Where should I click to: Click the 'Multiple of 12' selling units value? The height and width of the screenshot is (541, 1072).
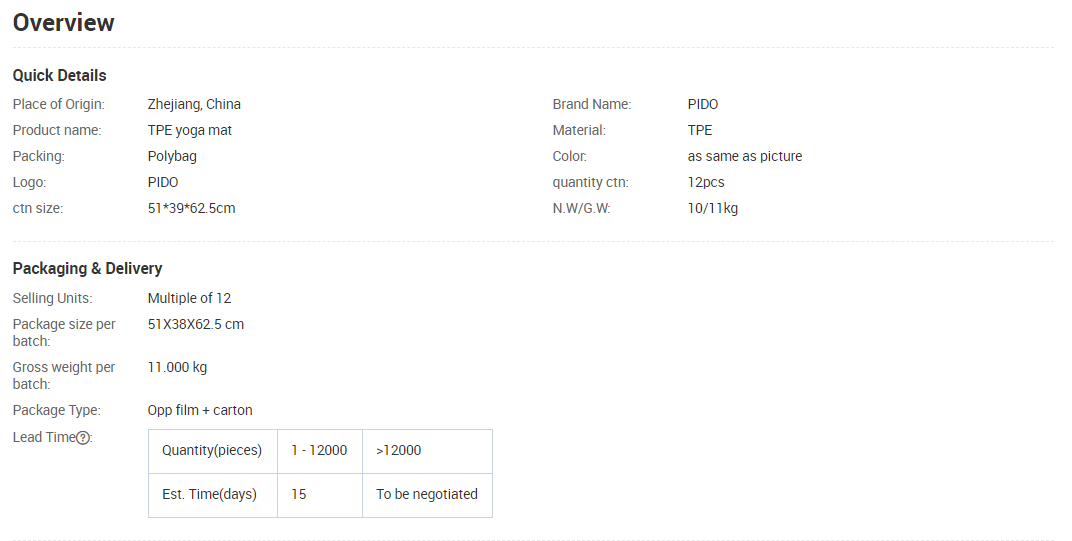(x=189, y=298)
